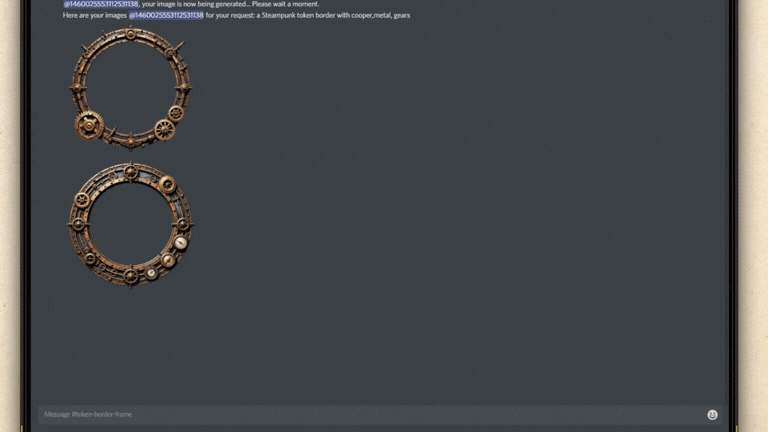The image size is (768, 432).
Task: Click user mention in 'Here are your images' message
Action: 166,15
